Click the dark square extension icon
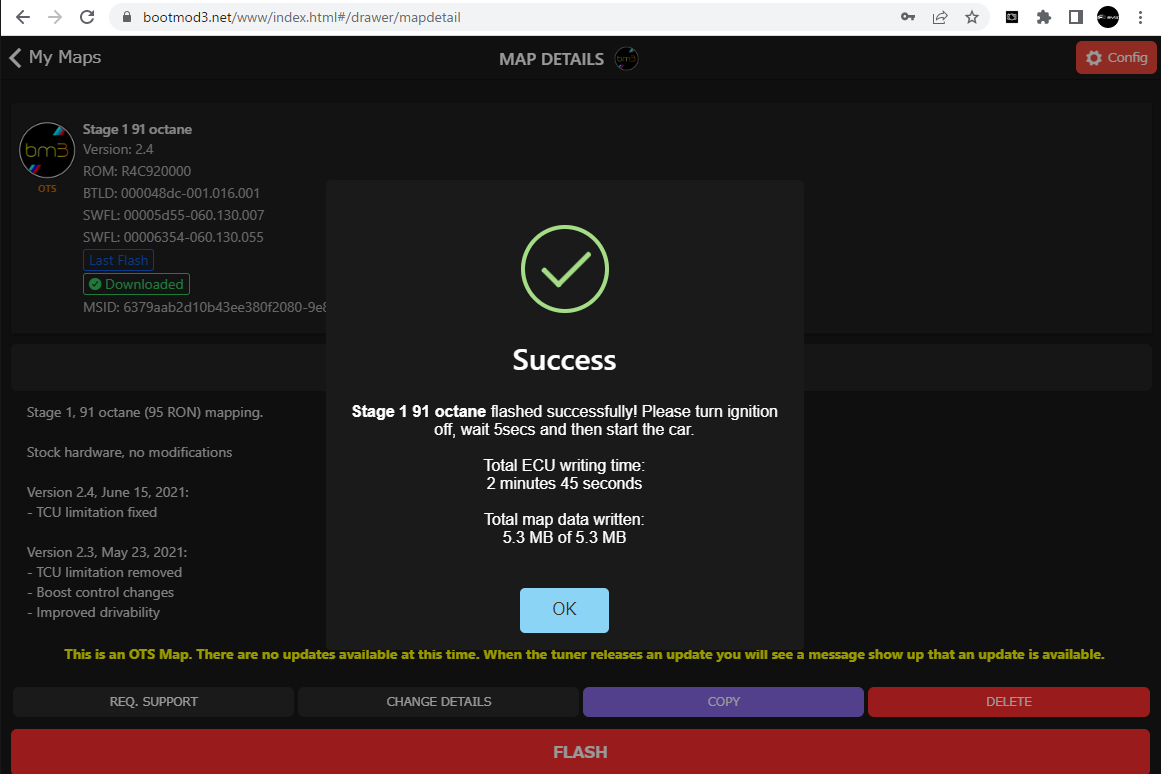Image resolution: width=1161 pixels, height=774 pixels. pos(1011,17)
